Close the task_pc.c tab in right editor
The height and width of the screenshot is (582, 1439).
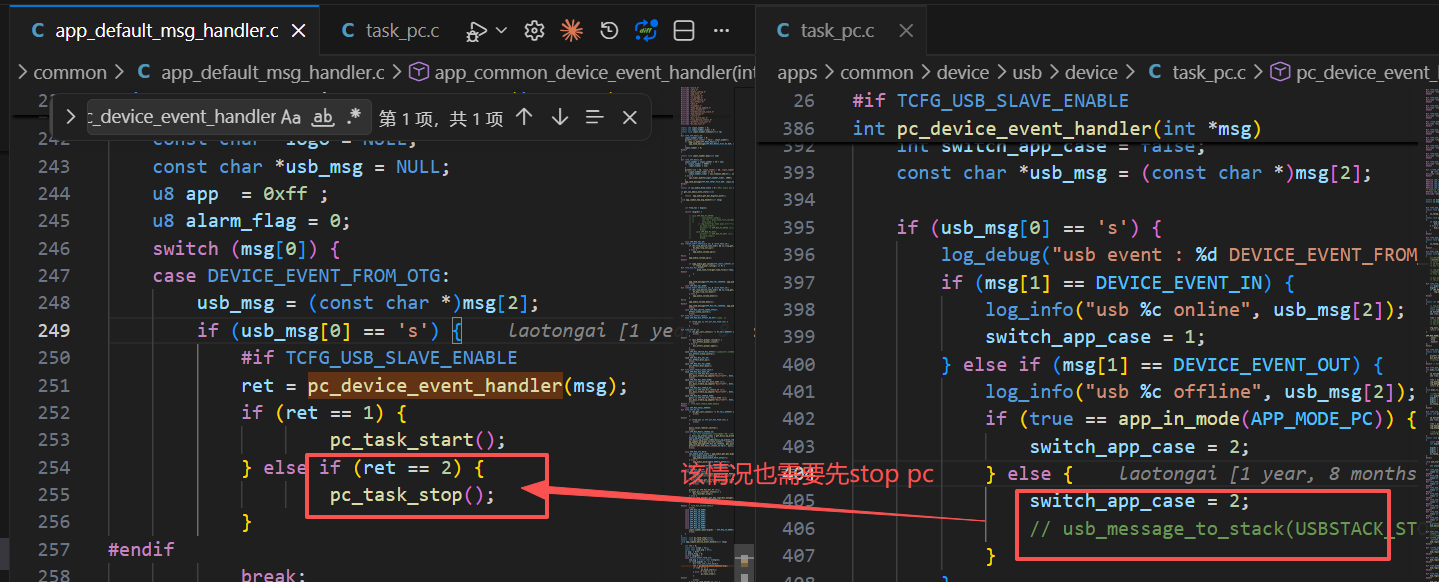(906, 31)
